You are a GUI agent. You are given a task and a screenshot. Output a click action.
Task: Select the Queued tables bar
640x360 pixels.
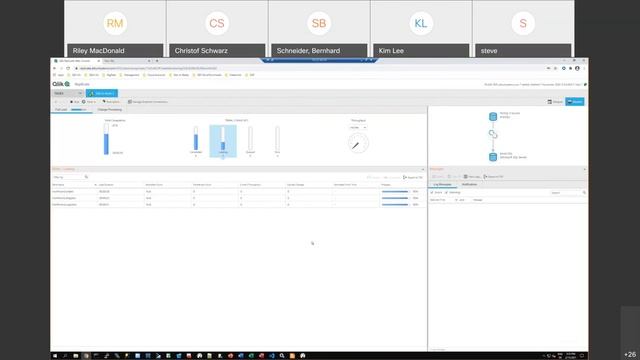(250, 139)
